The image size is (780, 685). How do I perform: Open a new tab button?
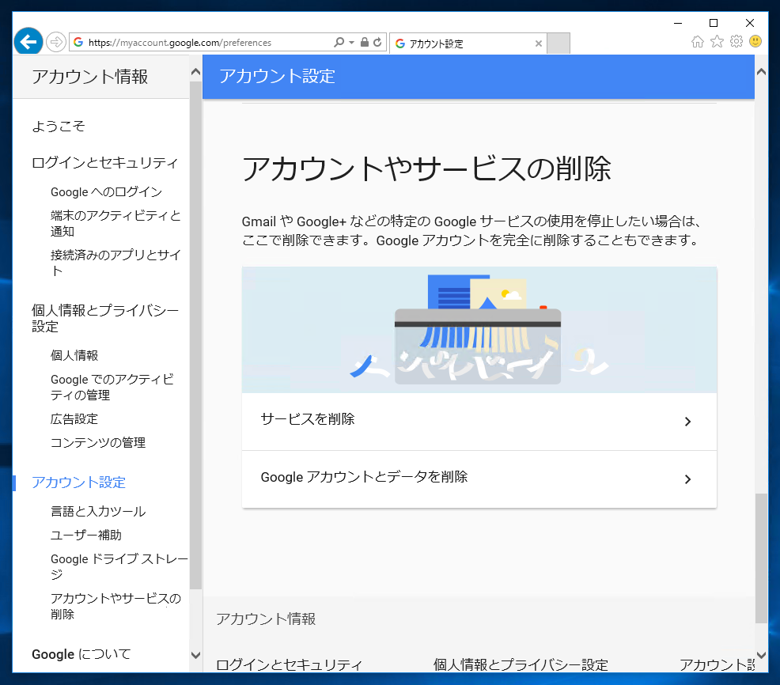pos(559,43)
